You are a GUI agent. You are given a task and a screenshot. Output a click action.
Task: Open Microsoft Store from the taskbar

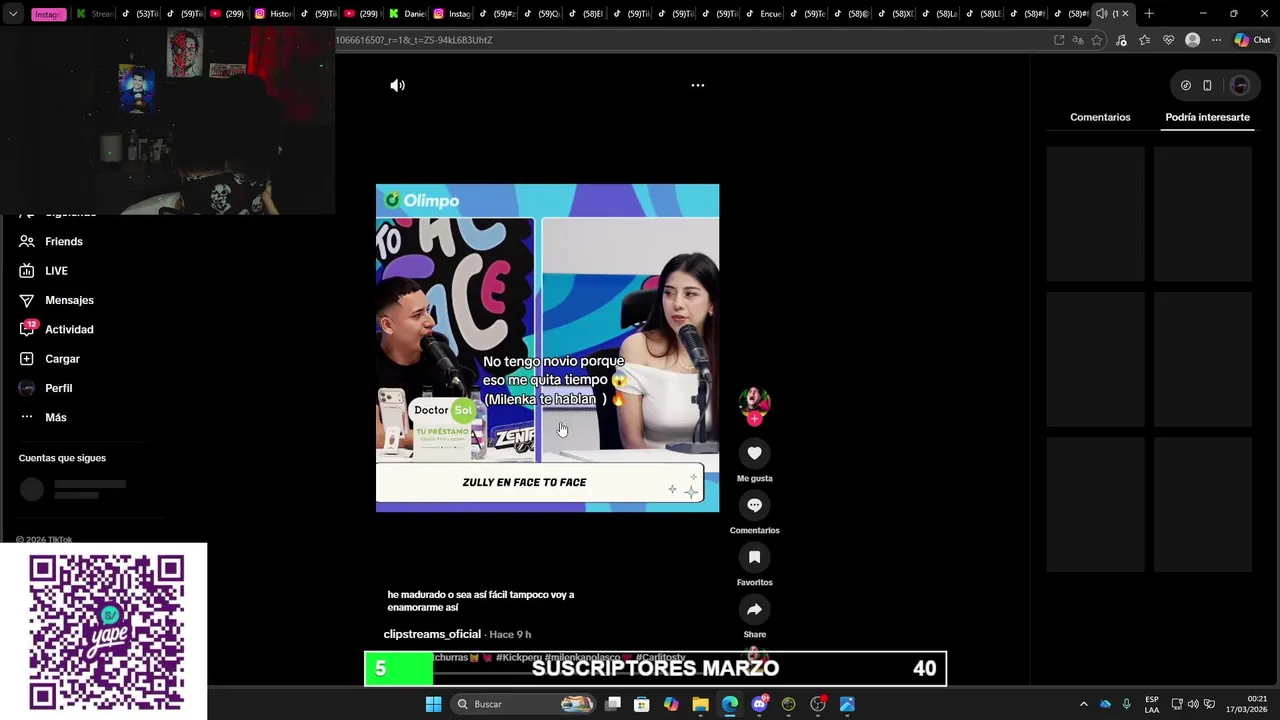point(642,704)
